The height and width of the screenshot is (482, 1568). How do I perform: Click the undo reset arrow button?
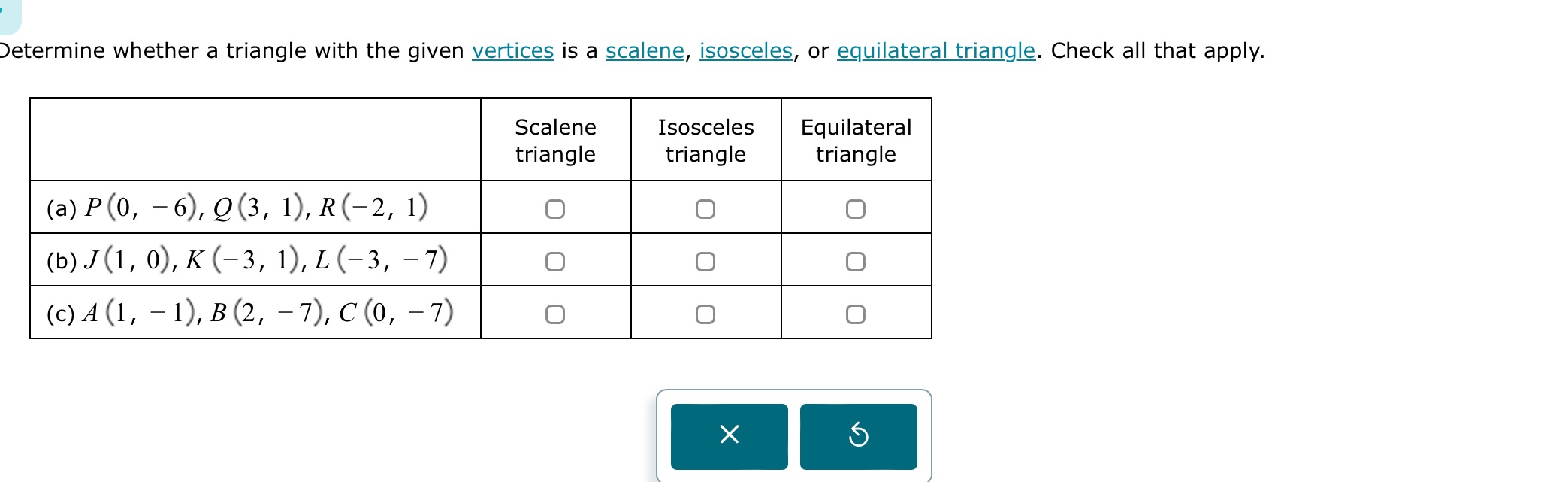pyautogui.click(x=858, y=436)
